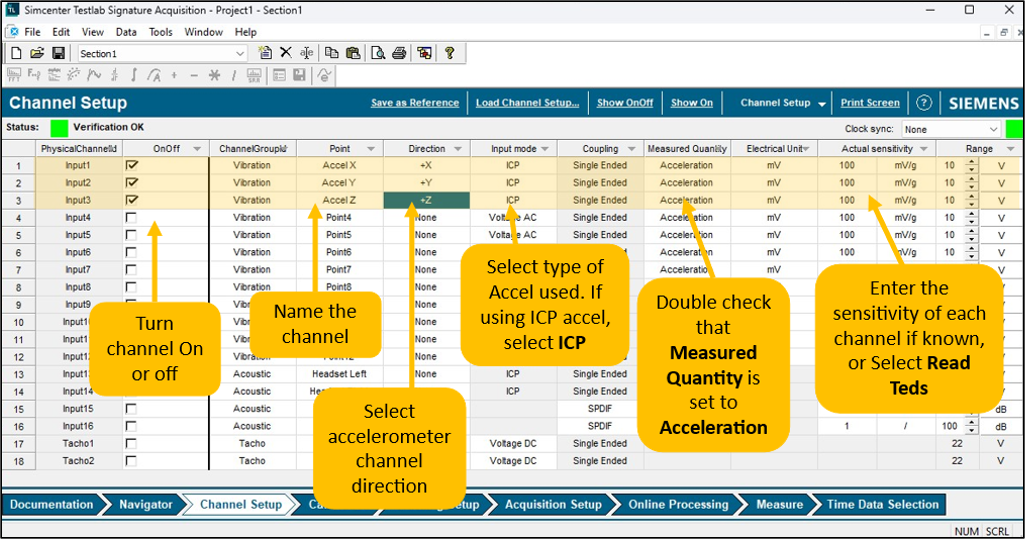
Task: Click the Range spinner for Input16 row
Action: click(x=971, y=426)
